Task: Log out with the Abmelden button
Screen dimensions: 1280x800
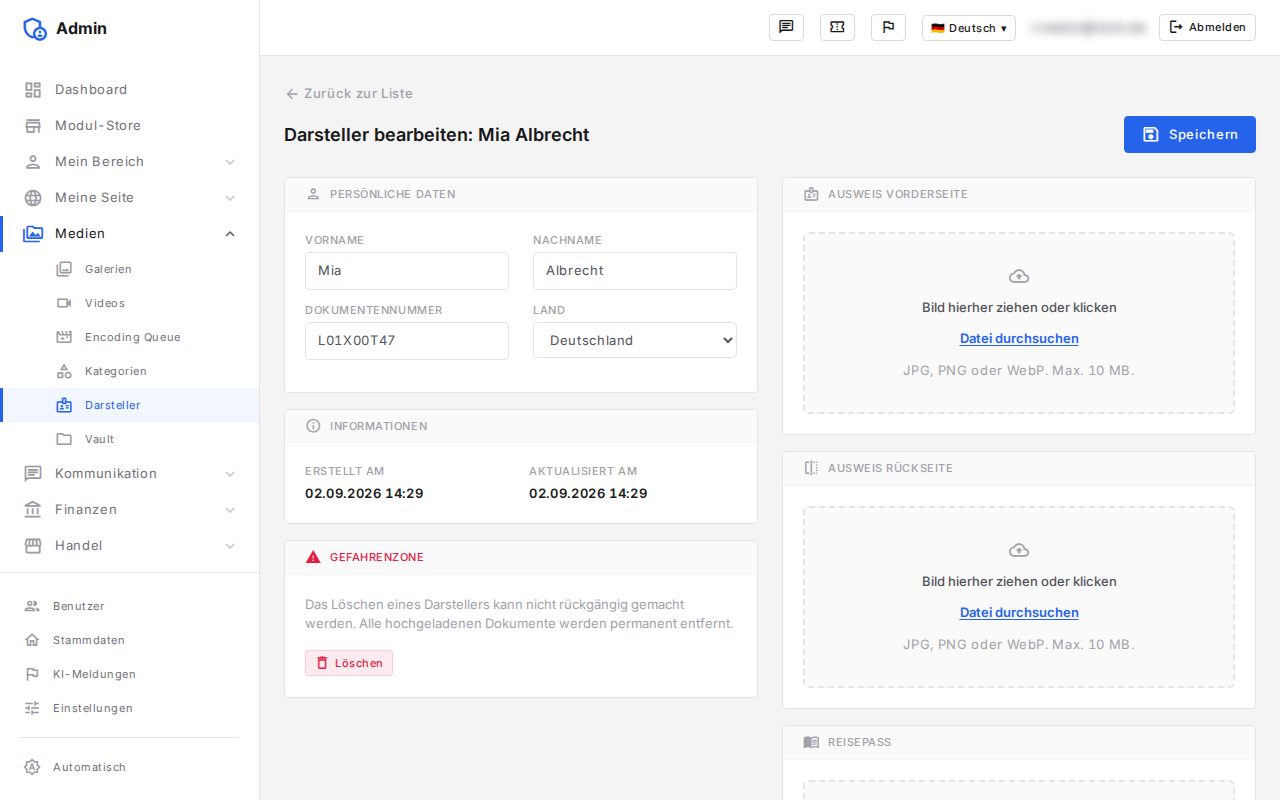Action: [1207, 27]
